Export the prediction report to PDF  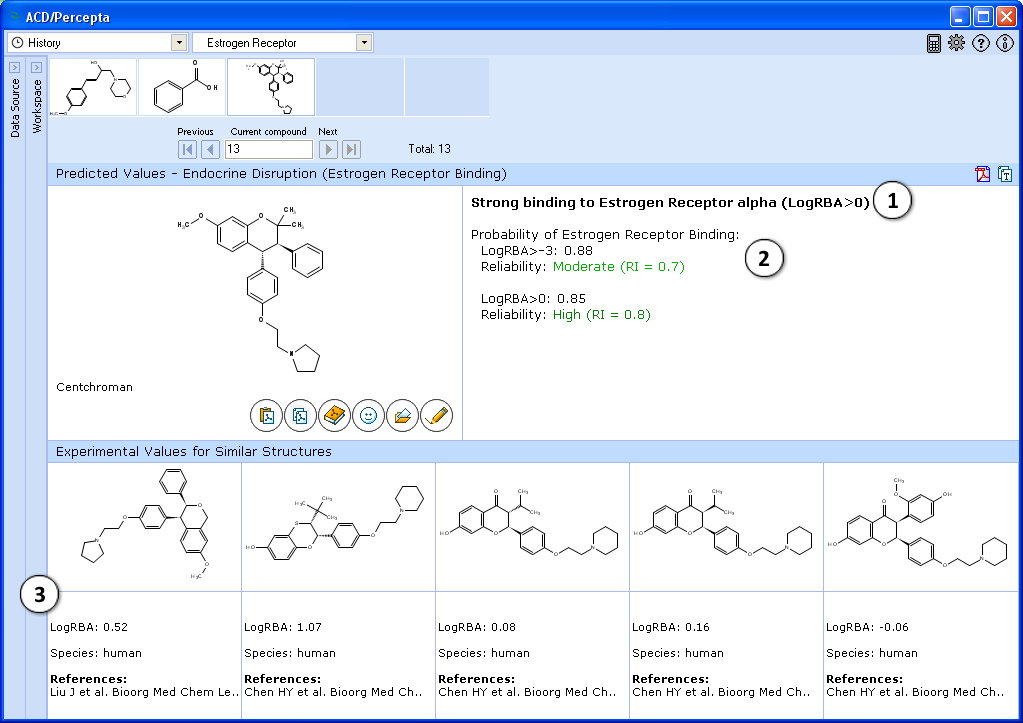pos(983,174)
